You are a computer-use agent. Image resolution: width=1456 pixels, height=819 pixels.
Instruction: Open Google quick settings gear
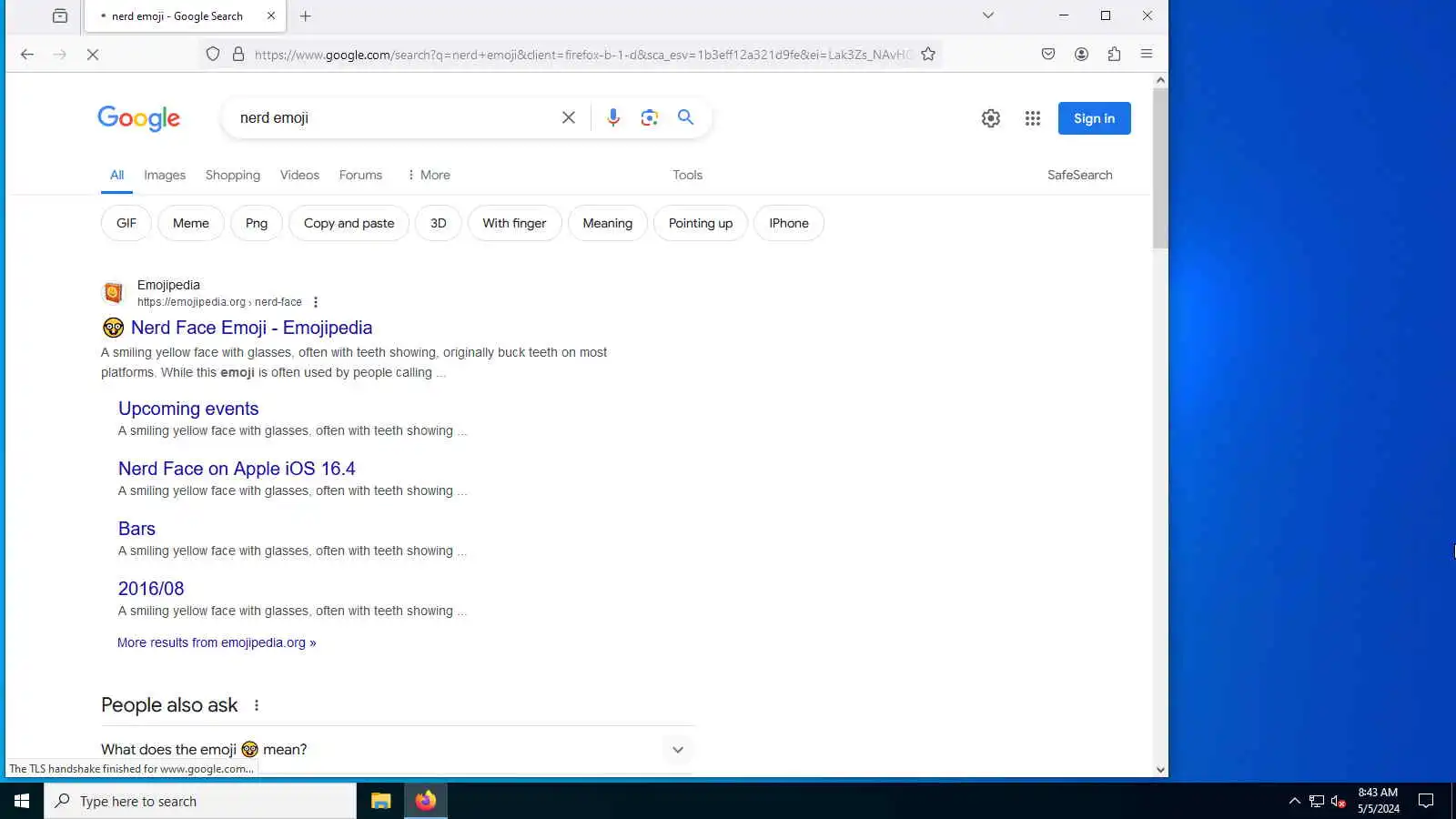click(x=991, y=118)
